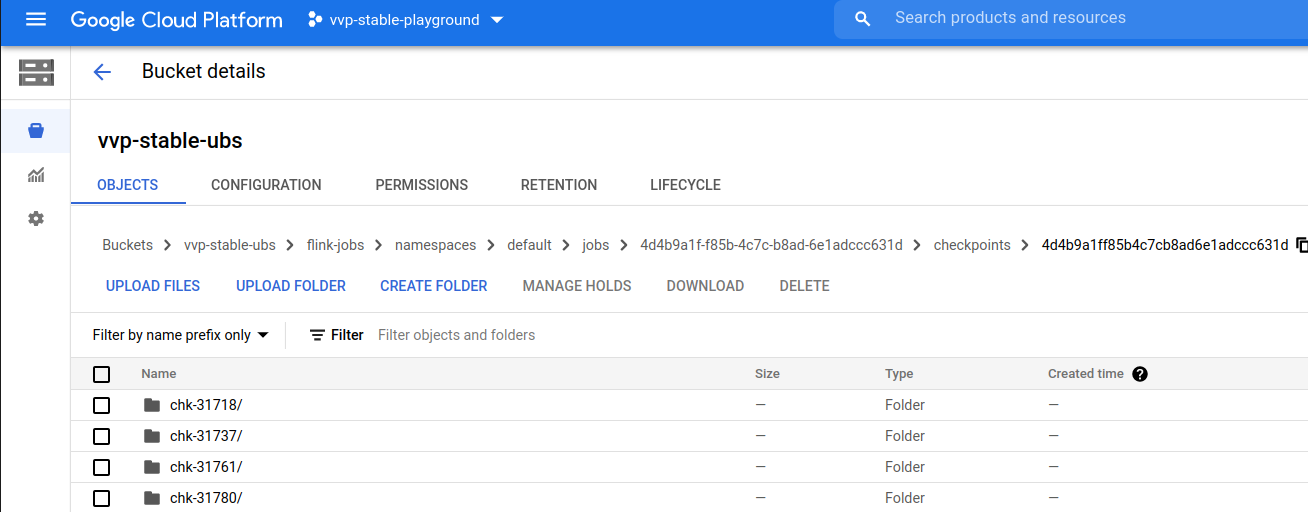Toggle the select-all checkbox in header

[x=101, y=374]
